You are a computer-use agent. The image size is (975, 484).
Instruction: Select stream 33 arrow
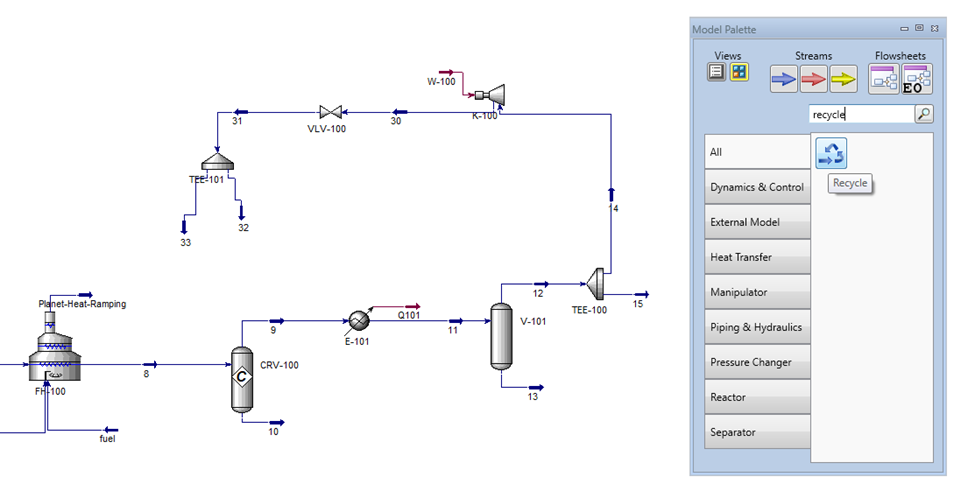point(183,226)
